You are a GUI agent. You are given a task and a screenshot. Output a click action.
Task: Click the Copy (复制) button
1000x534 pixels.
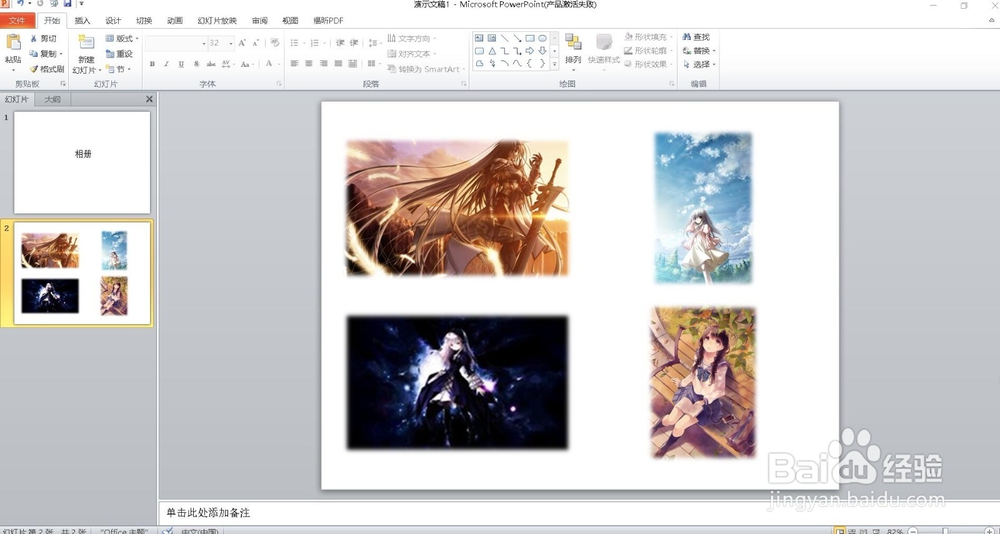tap(46, 54)
